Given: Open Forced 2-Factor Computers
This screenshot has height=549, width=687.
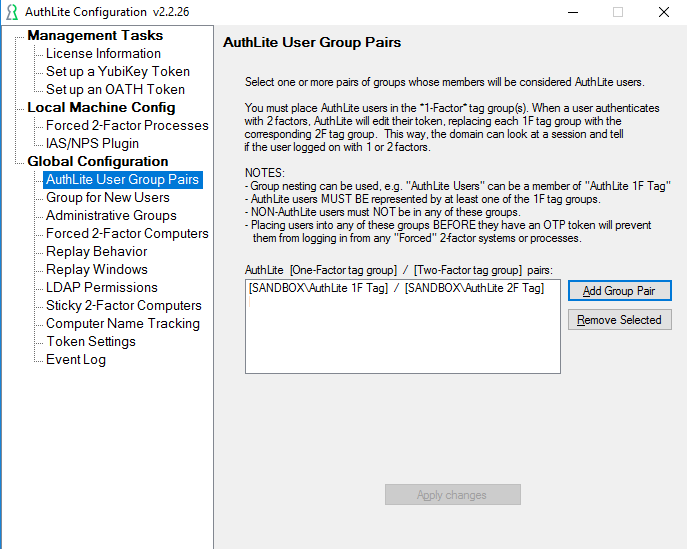Looking at the screenshot, I should [127, 234].
